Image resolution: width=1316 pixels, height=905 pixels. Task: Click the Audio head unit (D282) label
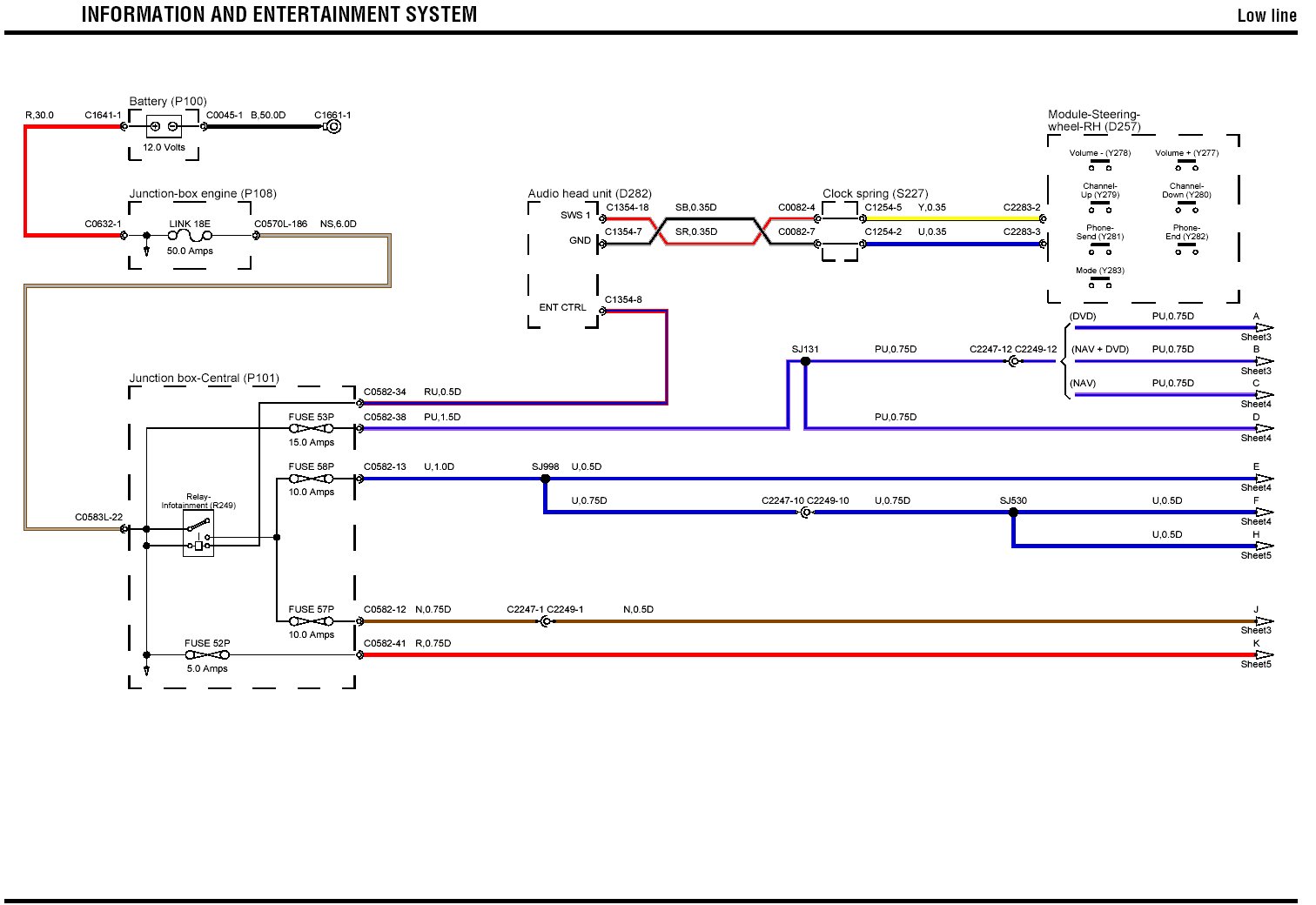click(589, 193)
